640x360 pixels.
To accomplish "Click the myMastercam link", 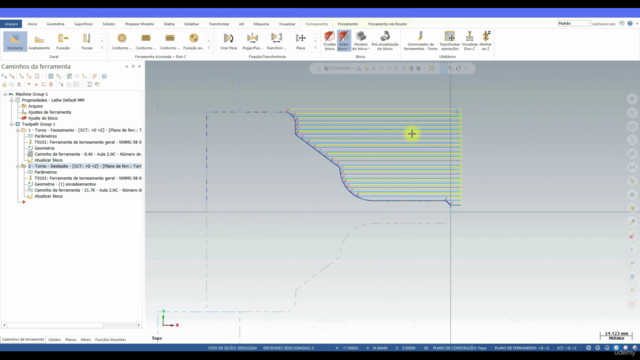I will click(604, 24).
